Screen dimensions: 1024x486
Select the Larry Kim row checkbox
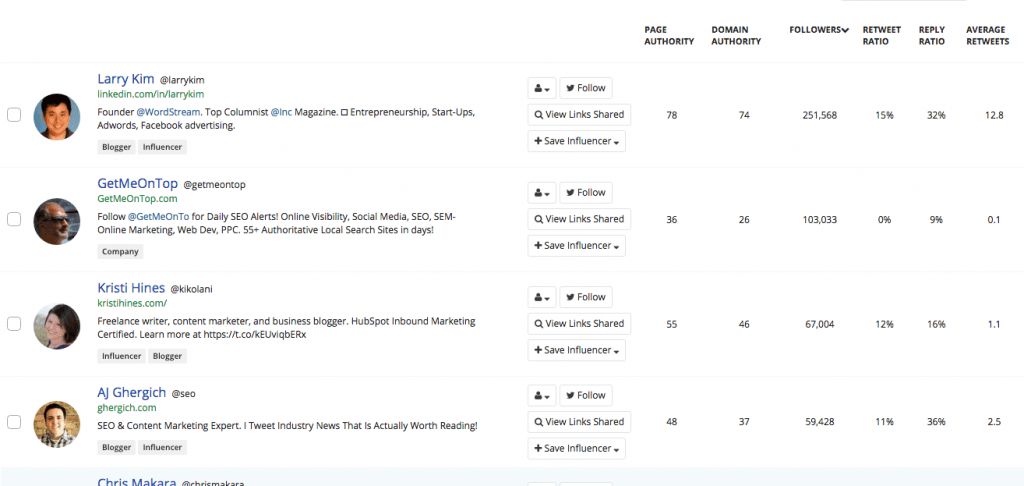(14, 115)
